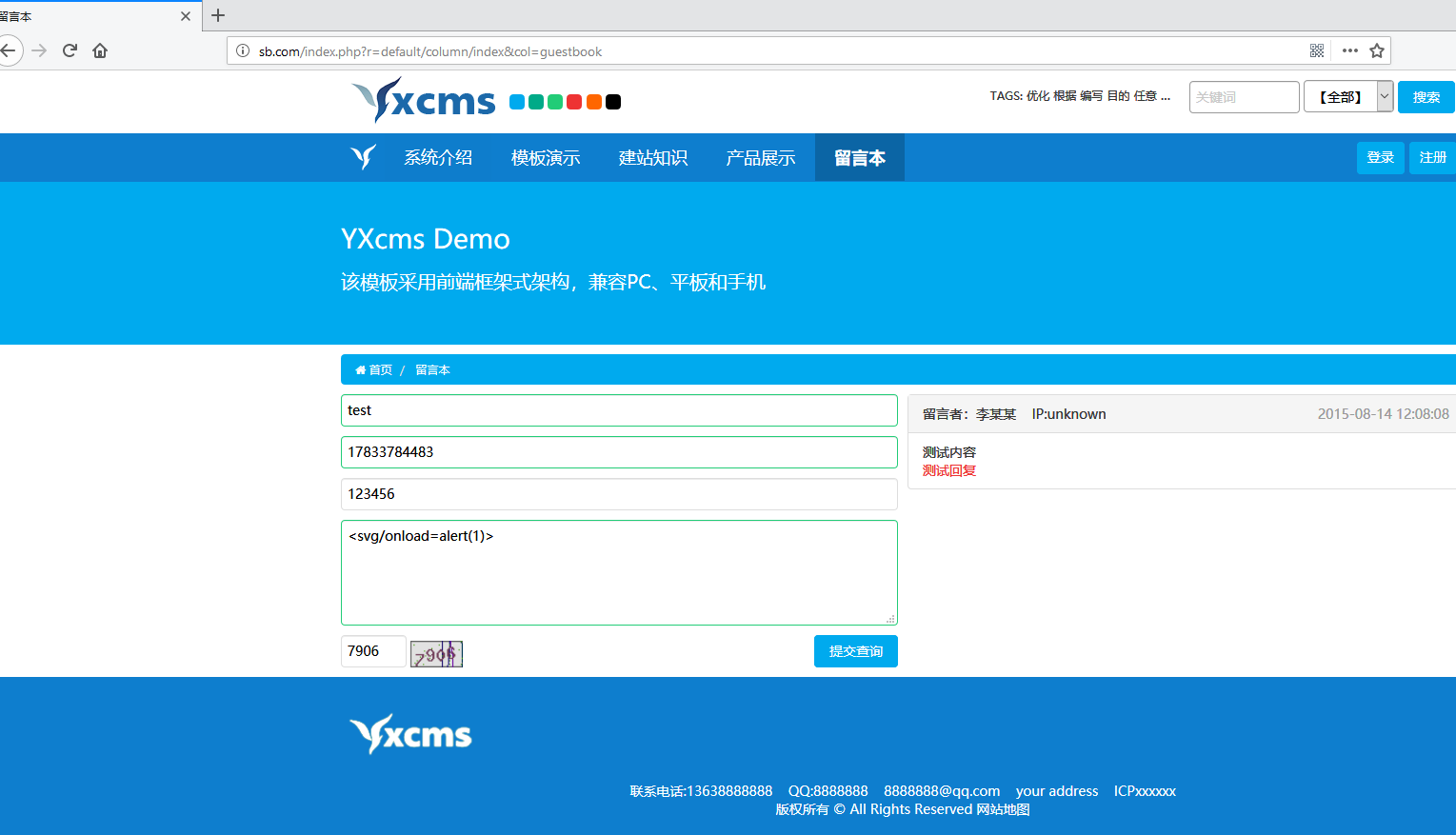Click the message content textarea containing svg text
Viewport: 1456px width, 835px height.
point(619,571)
